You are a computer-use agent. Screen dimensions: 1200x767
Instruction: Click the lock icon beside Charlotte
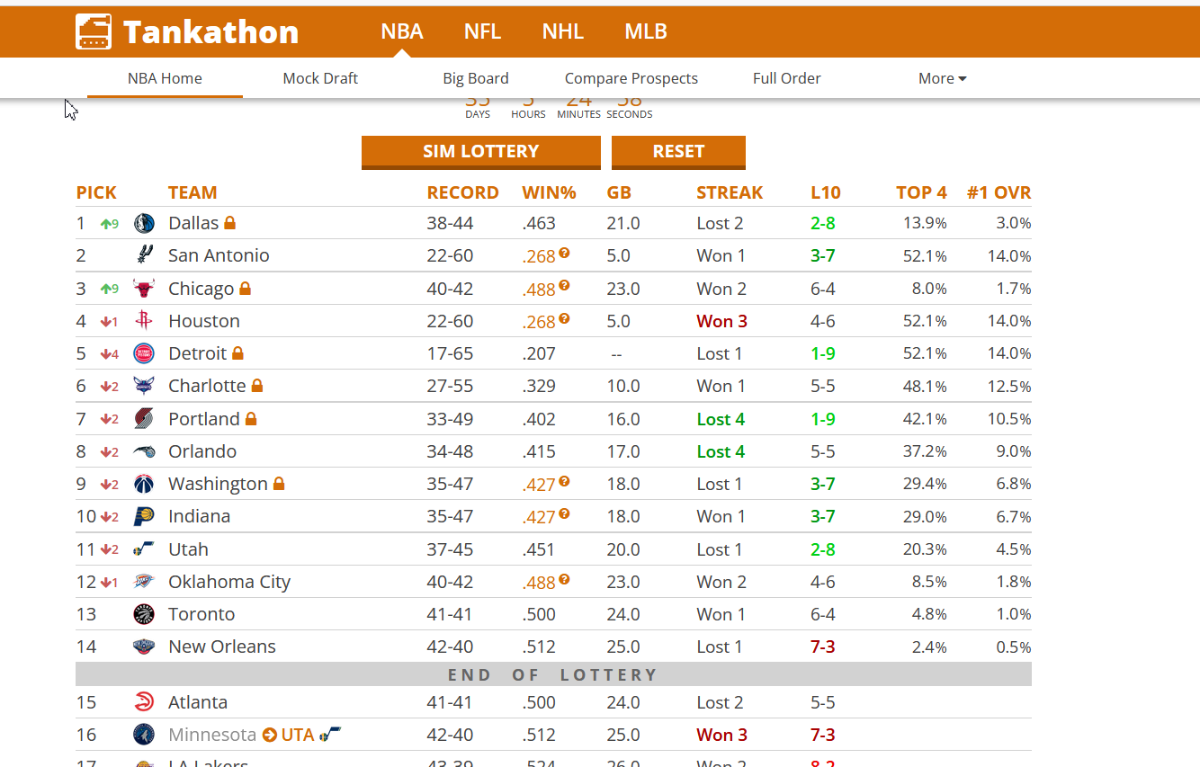[x=257, y=385]
